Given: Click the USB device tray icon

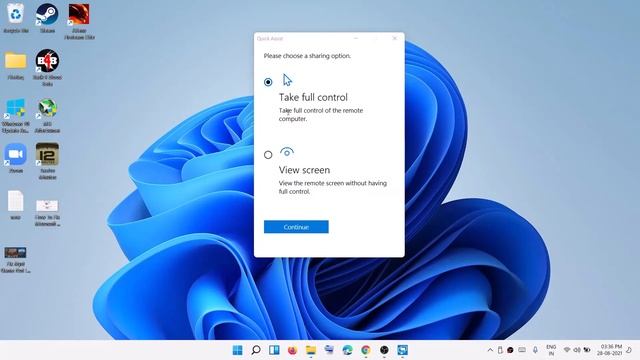Looking at the screenshot, I should coord(500,350).
